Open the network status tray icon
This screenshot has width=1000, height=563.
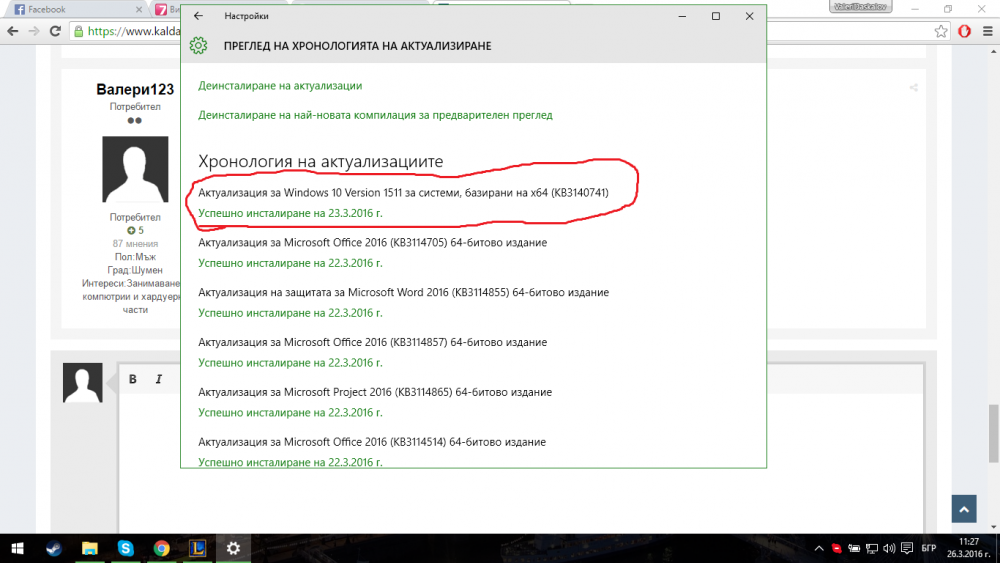click(x=872, y=548)
